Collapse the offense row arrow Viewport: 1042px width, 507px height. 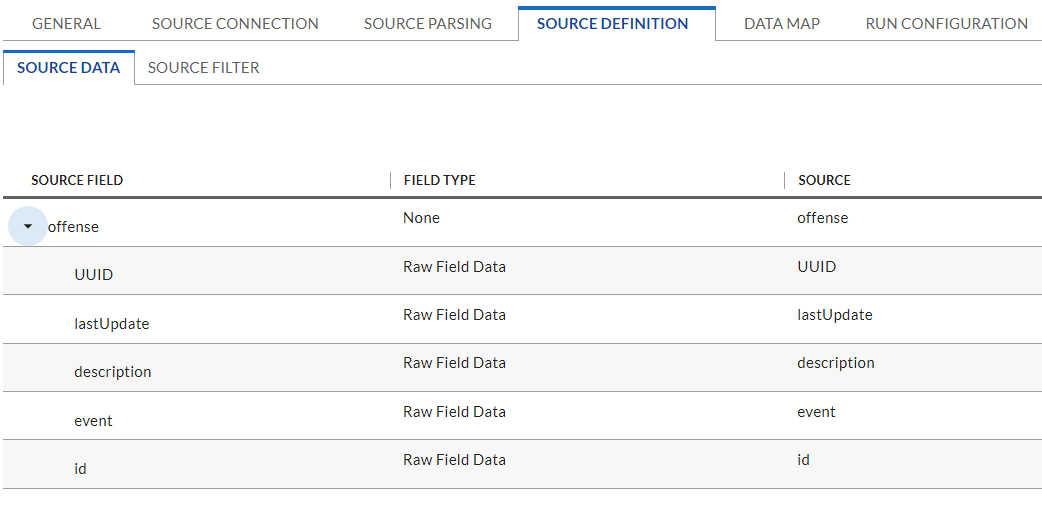[x=28, y=226]
